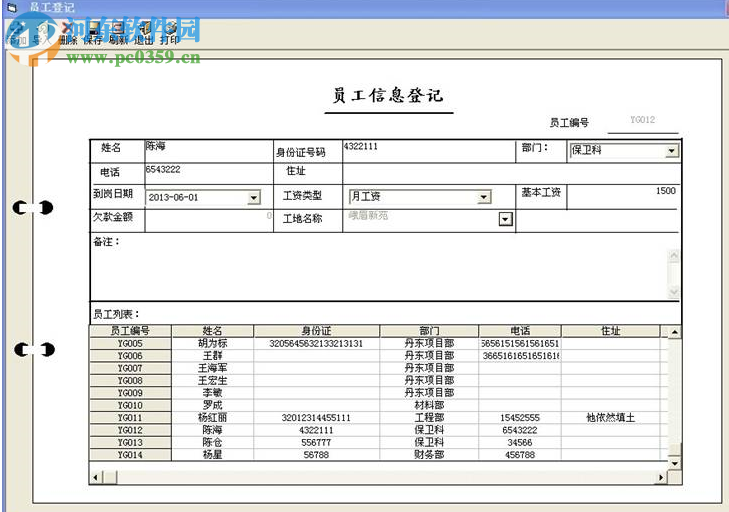
Task: Click the 姓名 name input field
Action: (x=209, y=151)
